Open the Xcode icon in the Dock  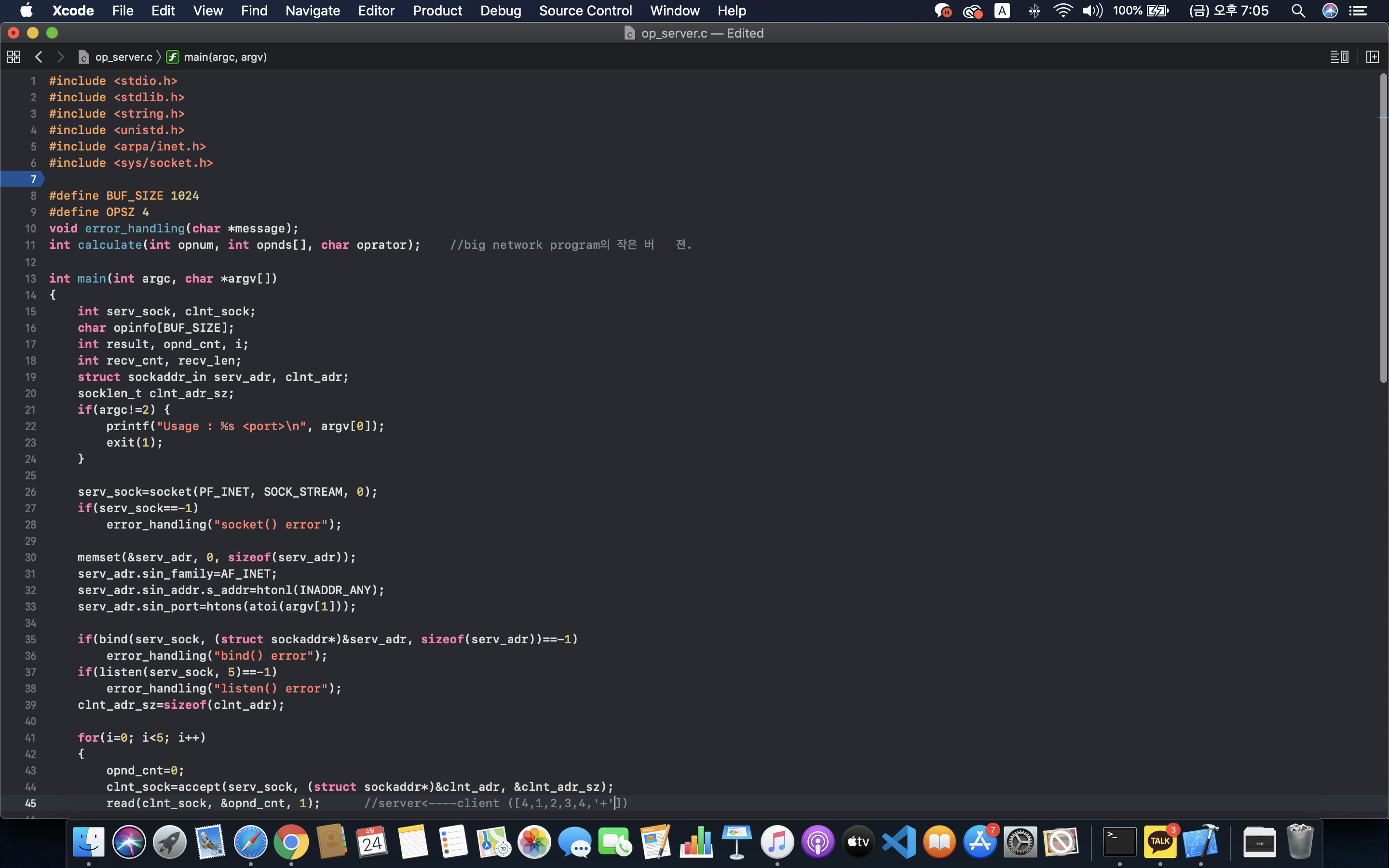[1200, 841]
